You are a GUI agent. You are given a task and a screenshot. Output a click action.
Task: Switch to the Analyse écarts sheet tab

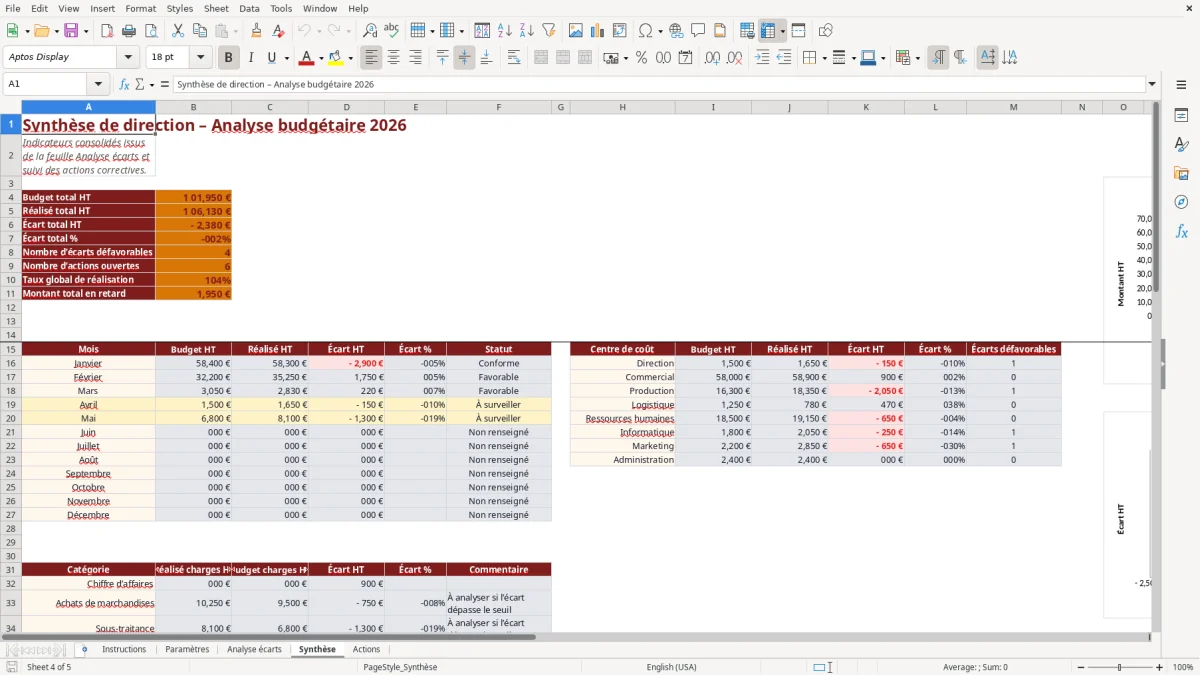(x=254, y=649)
